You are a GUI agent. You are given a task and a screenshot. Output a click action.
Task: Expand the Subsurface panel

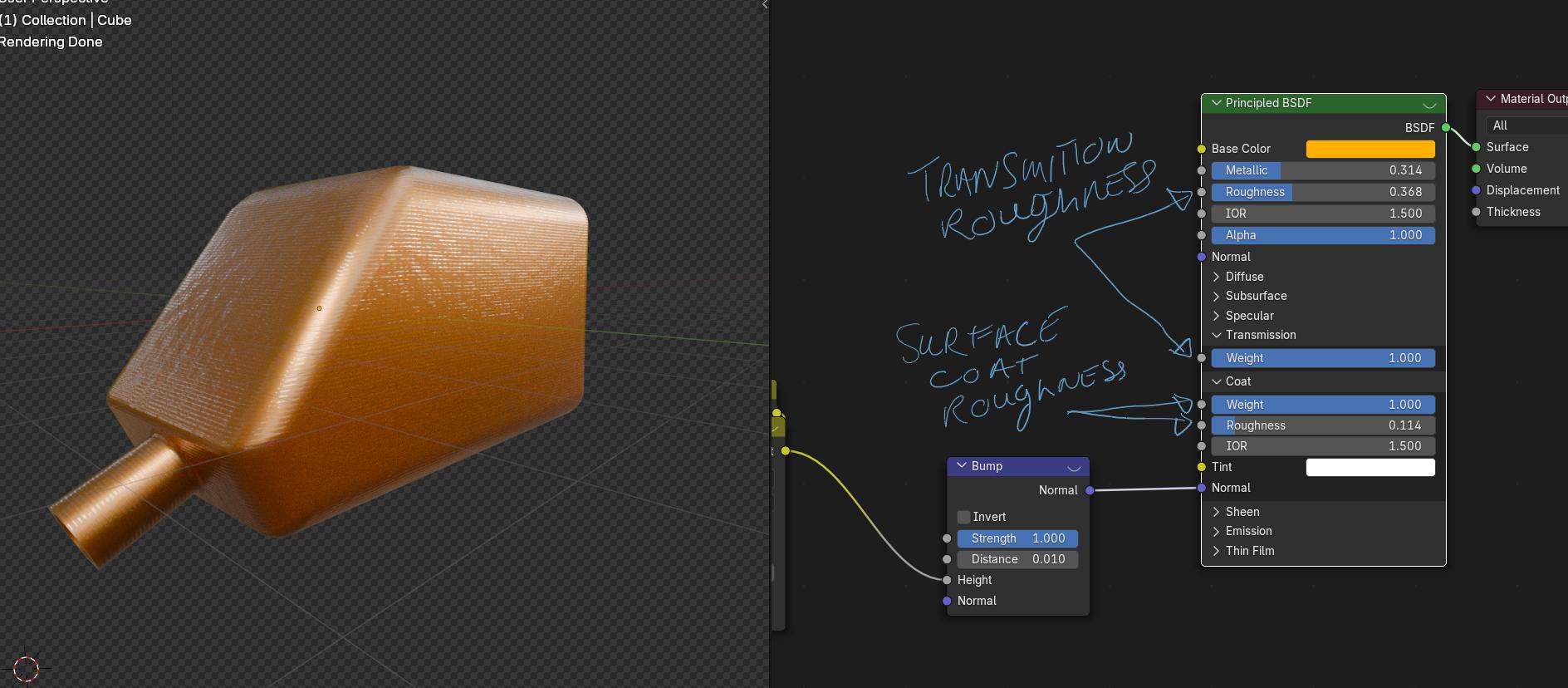(x=1217, y=296)
